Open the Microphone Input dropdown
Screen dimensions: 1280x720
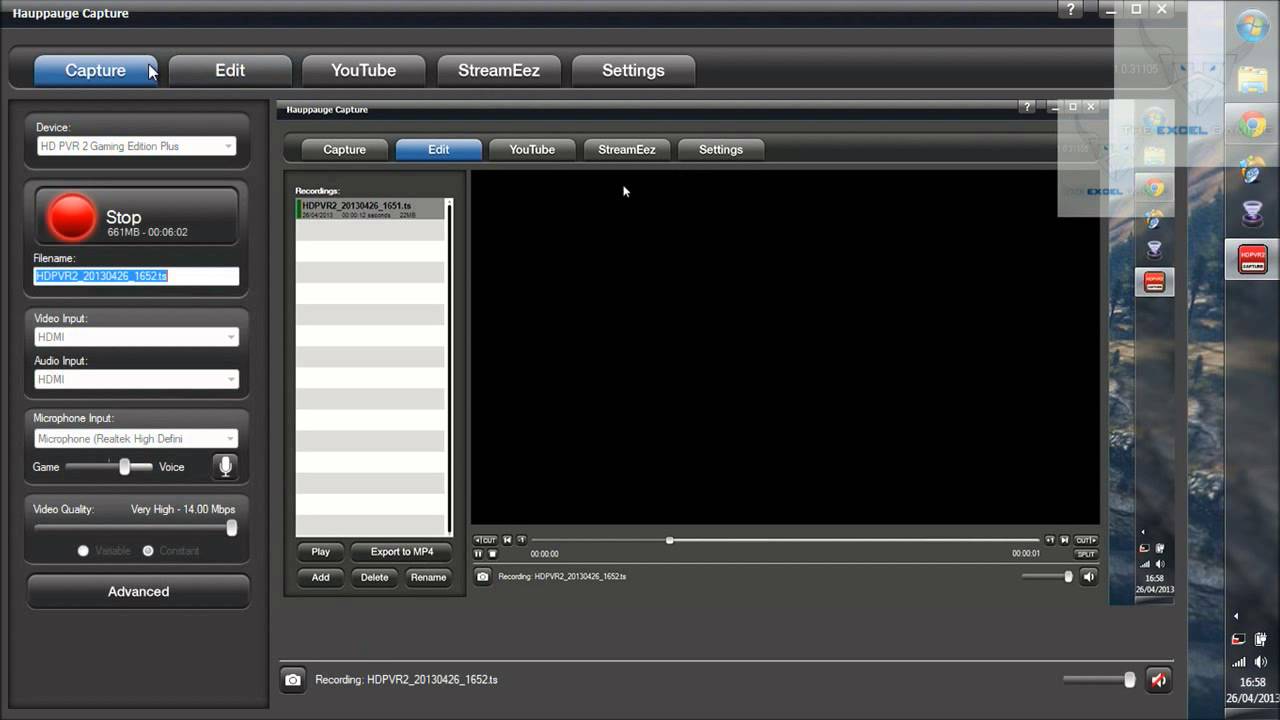[136, 439]
